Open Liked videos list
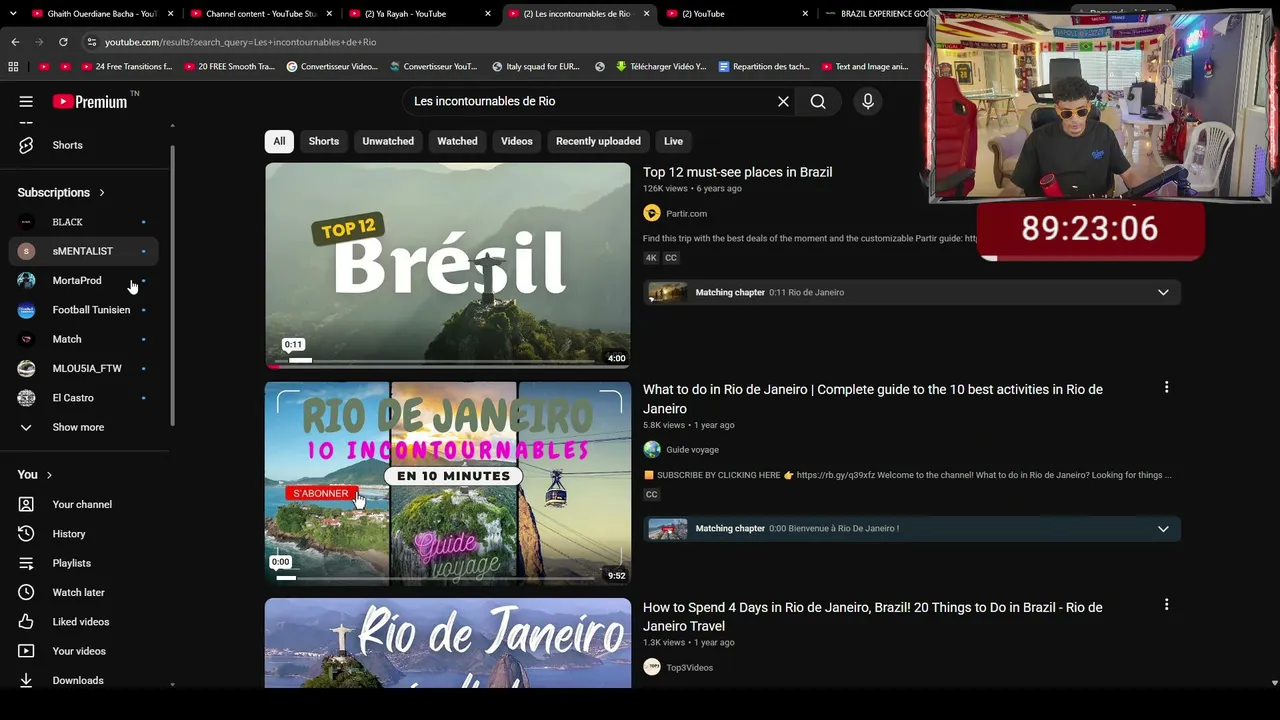Viewport: 1280px width, 720px height. [84, 622]
